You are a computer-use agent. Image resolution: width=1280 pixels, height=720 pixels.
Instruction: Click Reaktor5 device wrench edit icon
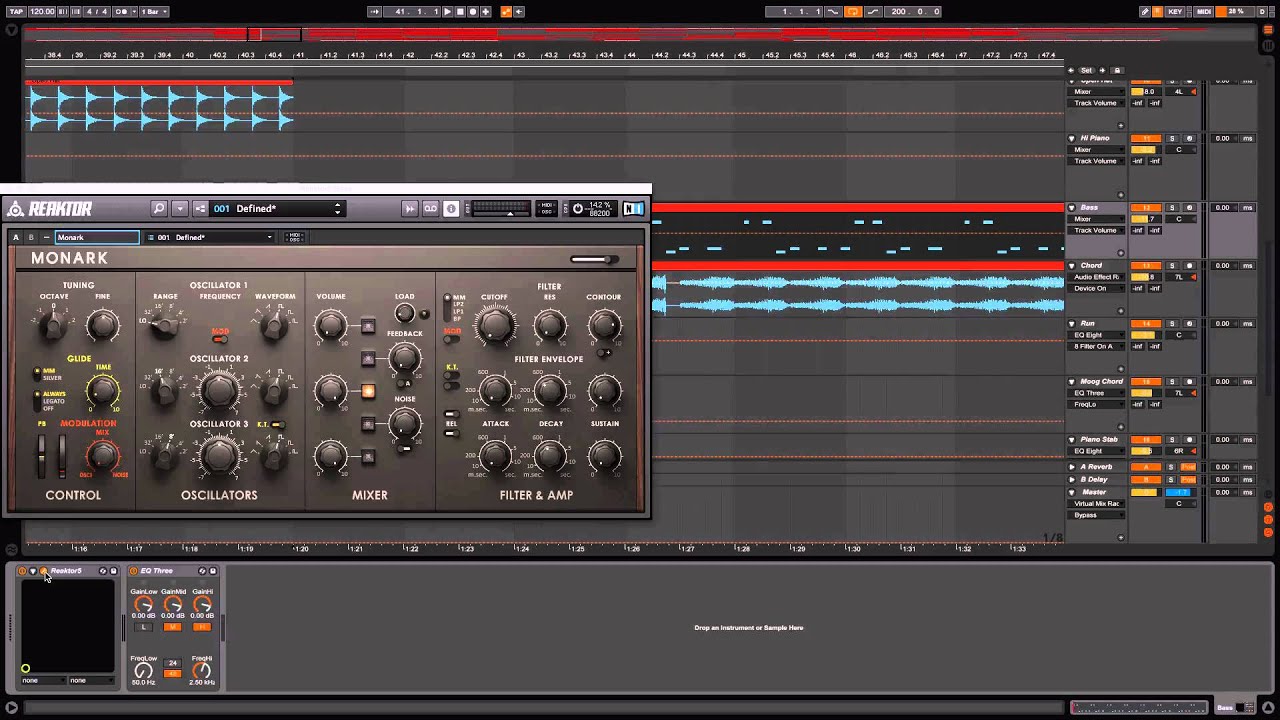point(43,571)
